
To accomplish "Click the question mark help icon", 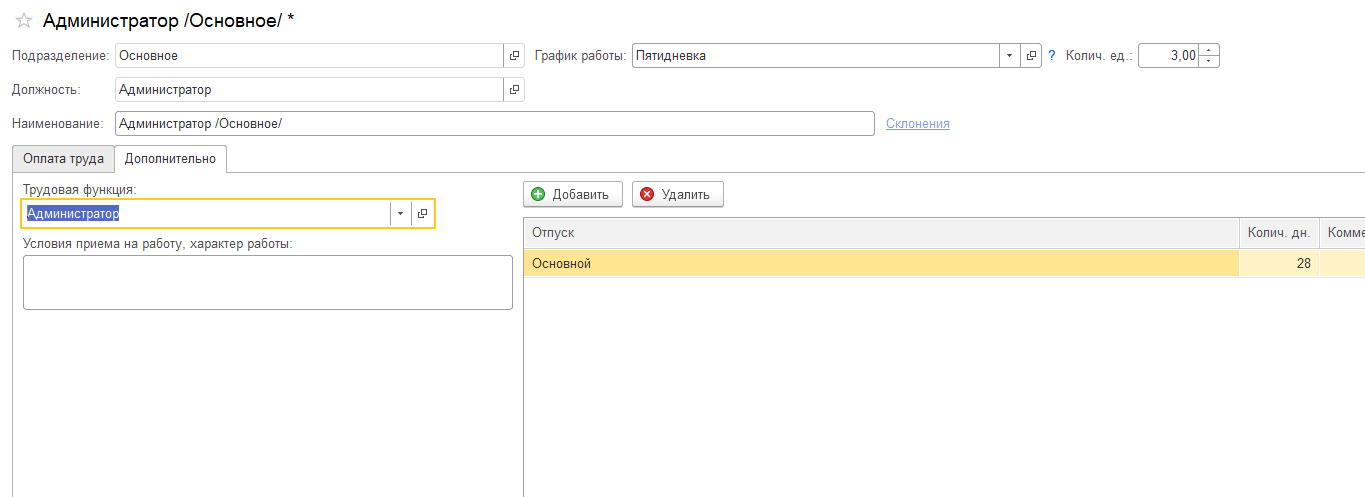I will coord(1052,56).
